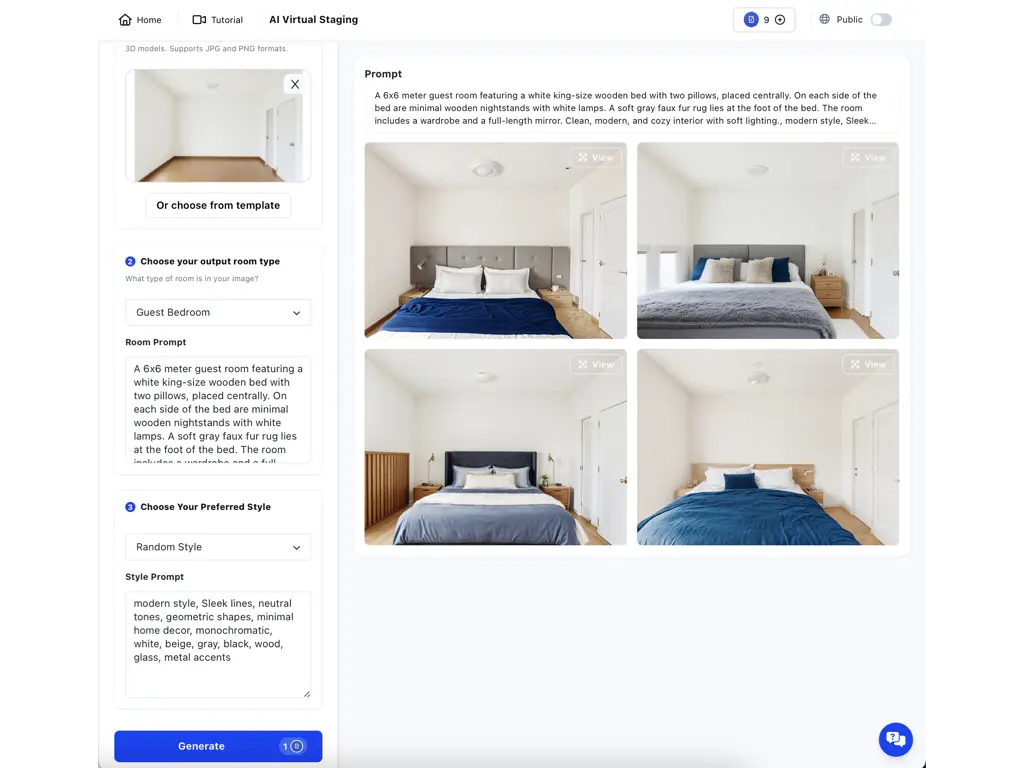View the bottom-left navy headboard result
1024x768 pixels.
(596, 364)
